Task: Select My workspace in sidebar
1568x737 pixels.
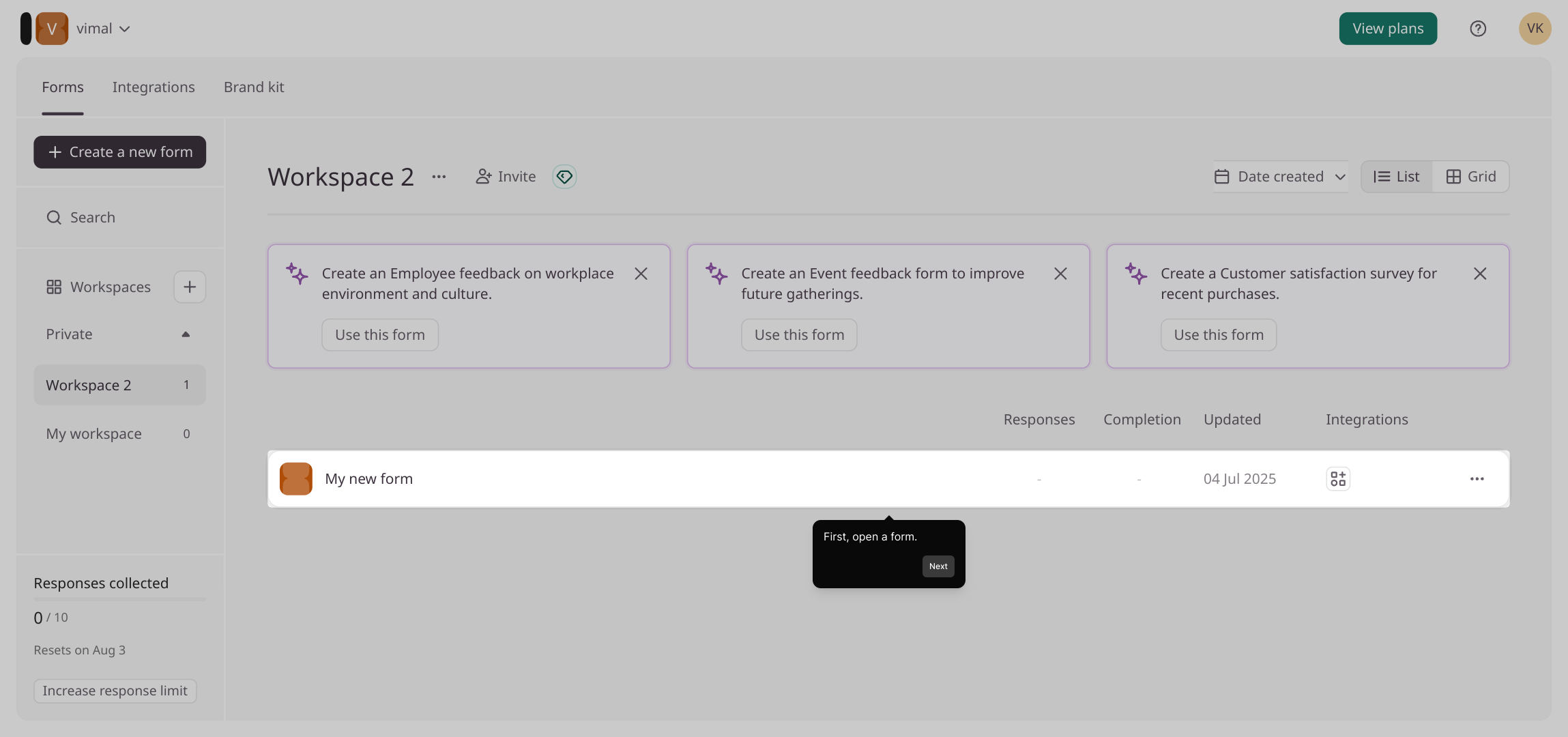Action: (120, 434)
